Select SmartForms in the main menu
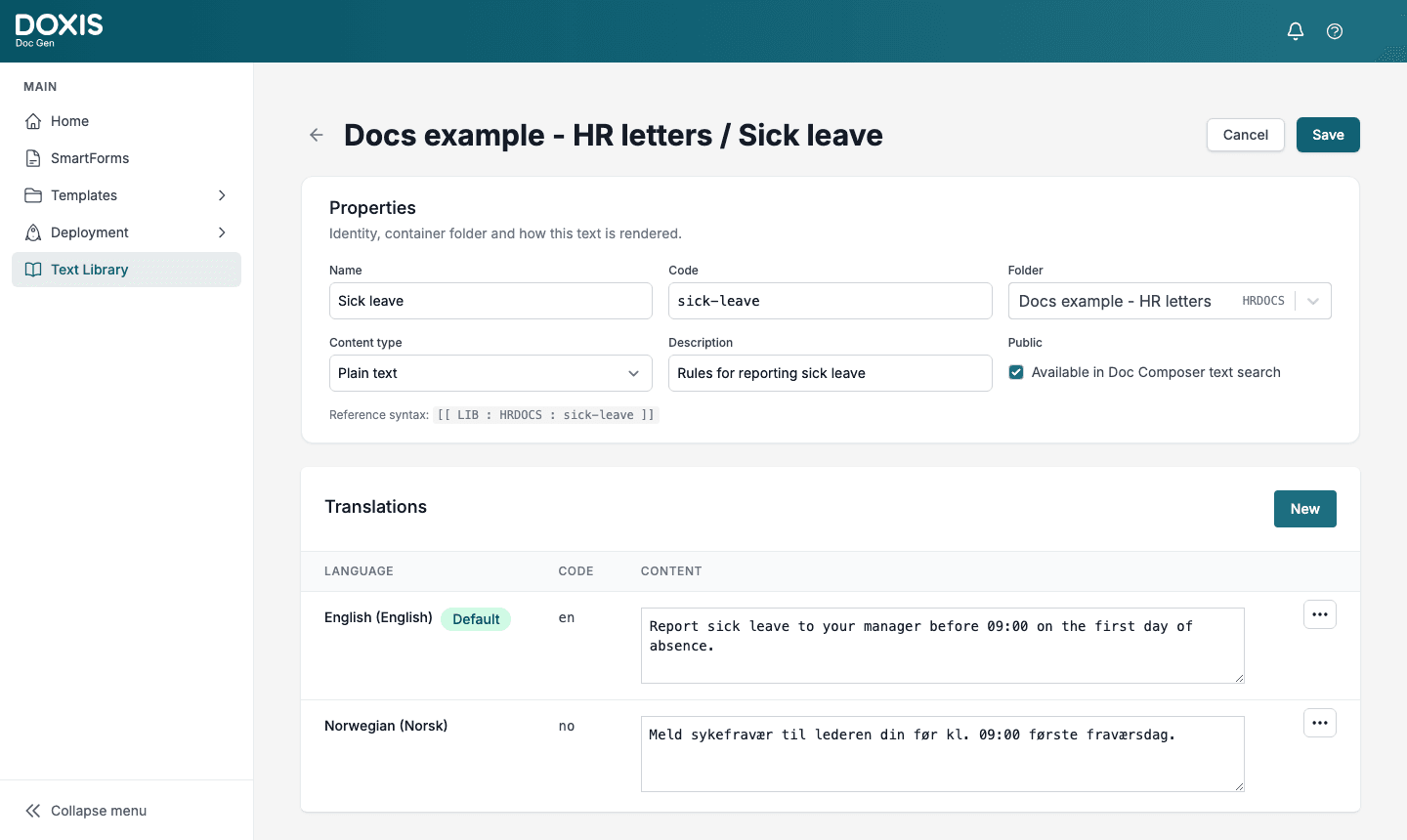Screen dimensions: 1407x840 [x=126, y=158]
